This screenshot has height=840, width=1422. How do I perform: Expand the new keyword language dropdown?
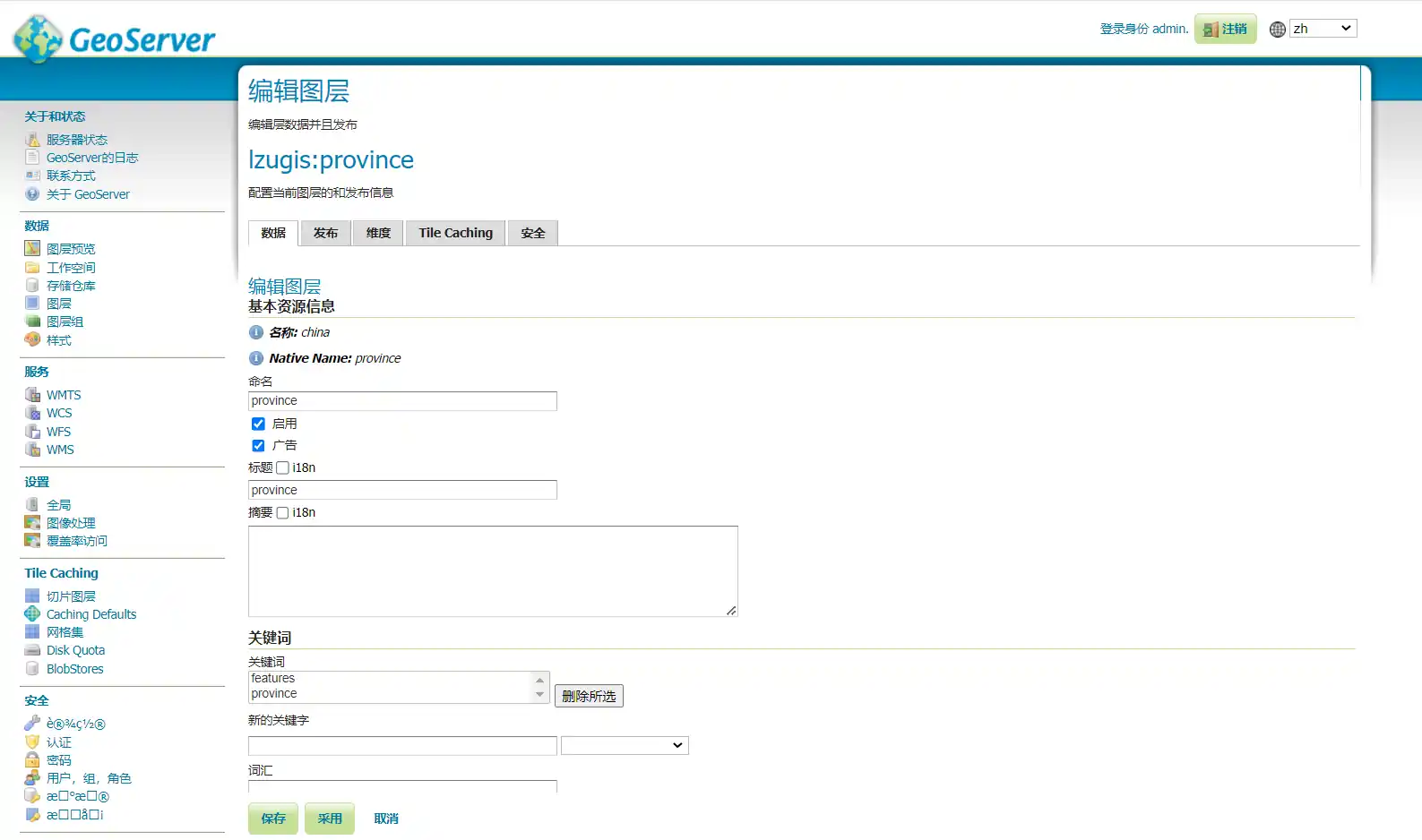coord(625,745)
